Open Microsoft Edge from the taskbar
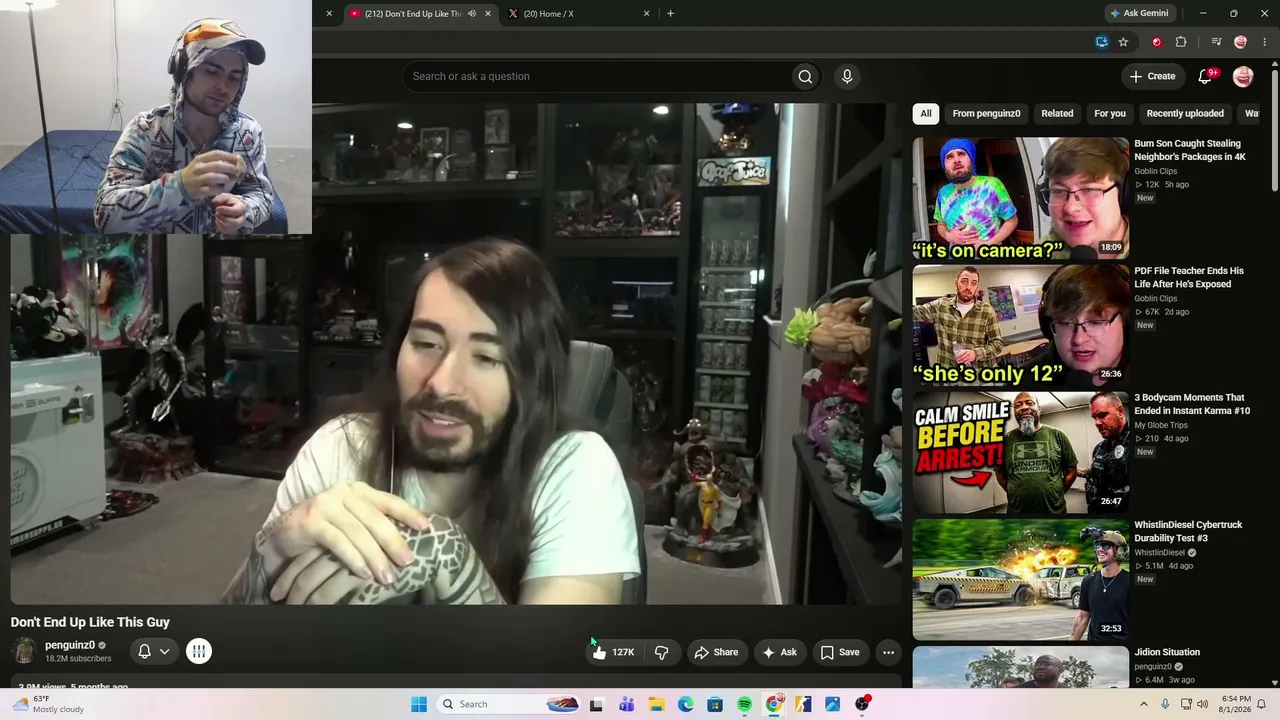1280x720 pixels. point(685,704)
